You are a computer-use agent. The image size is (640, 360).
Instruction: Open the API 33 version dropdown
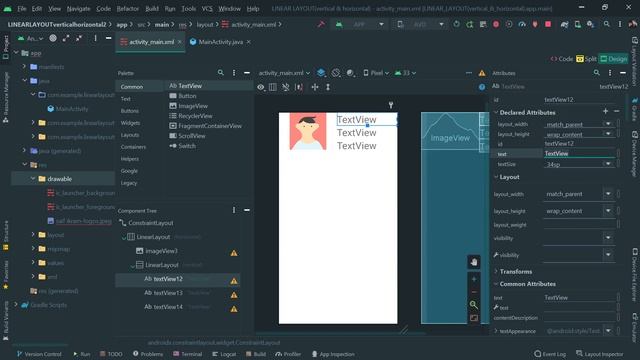pos(405,73)
